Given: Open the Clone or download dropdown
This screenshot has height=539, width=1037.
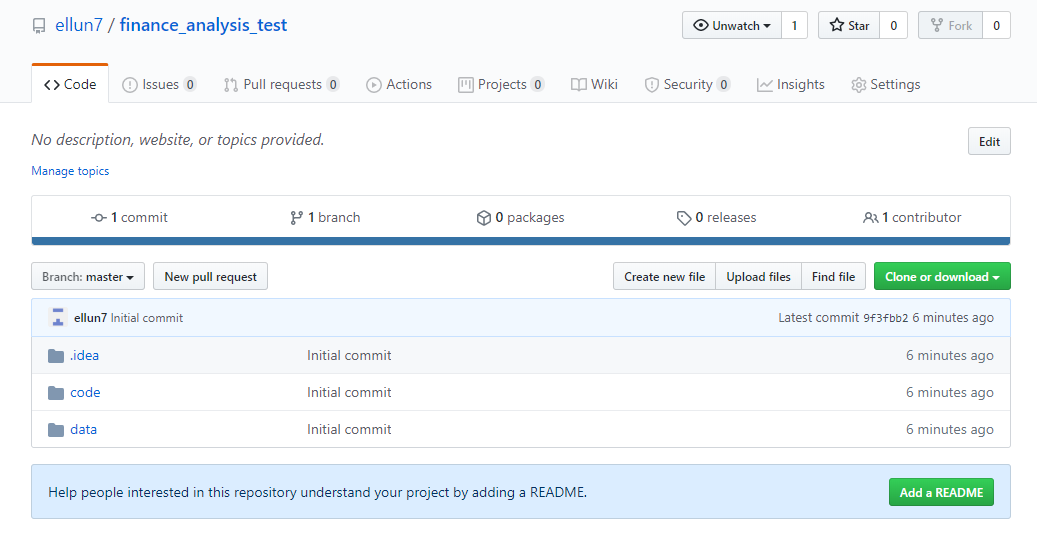Looking at the screenshot, I should 942,276.
